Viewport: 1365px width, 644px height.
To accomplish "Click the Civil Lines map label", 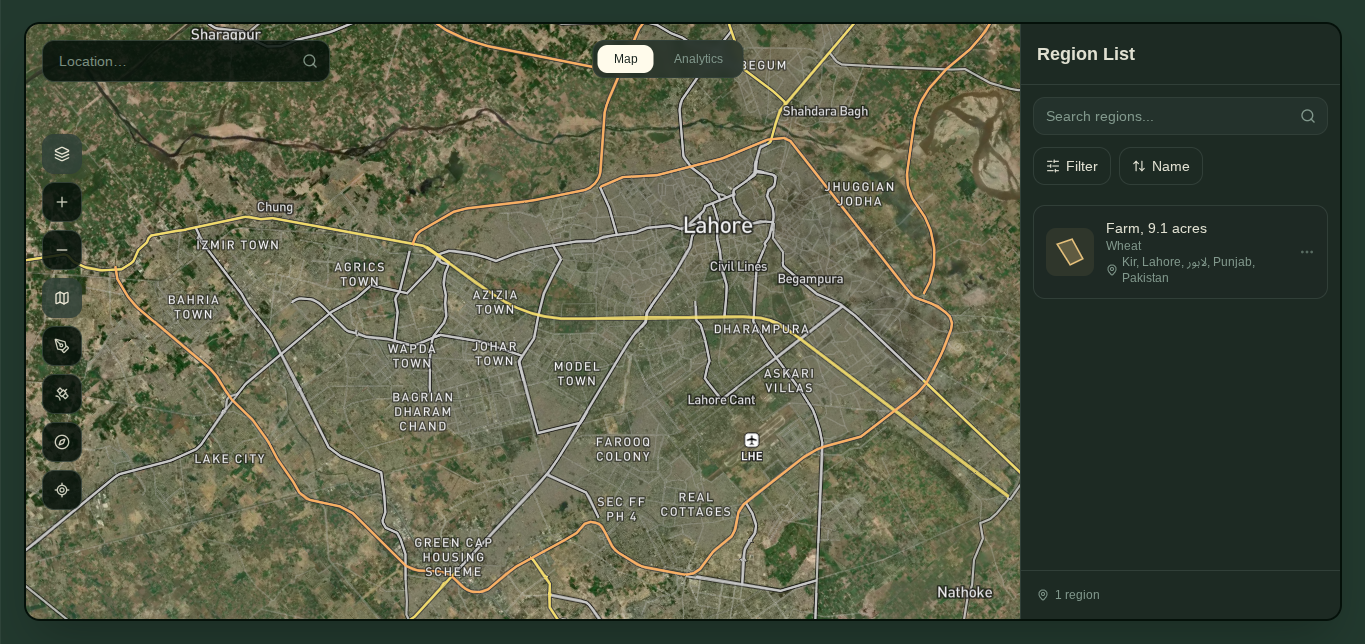I will pyautogui.click(x=738, y=267).
